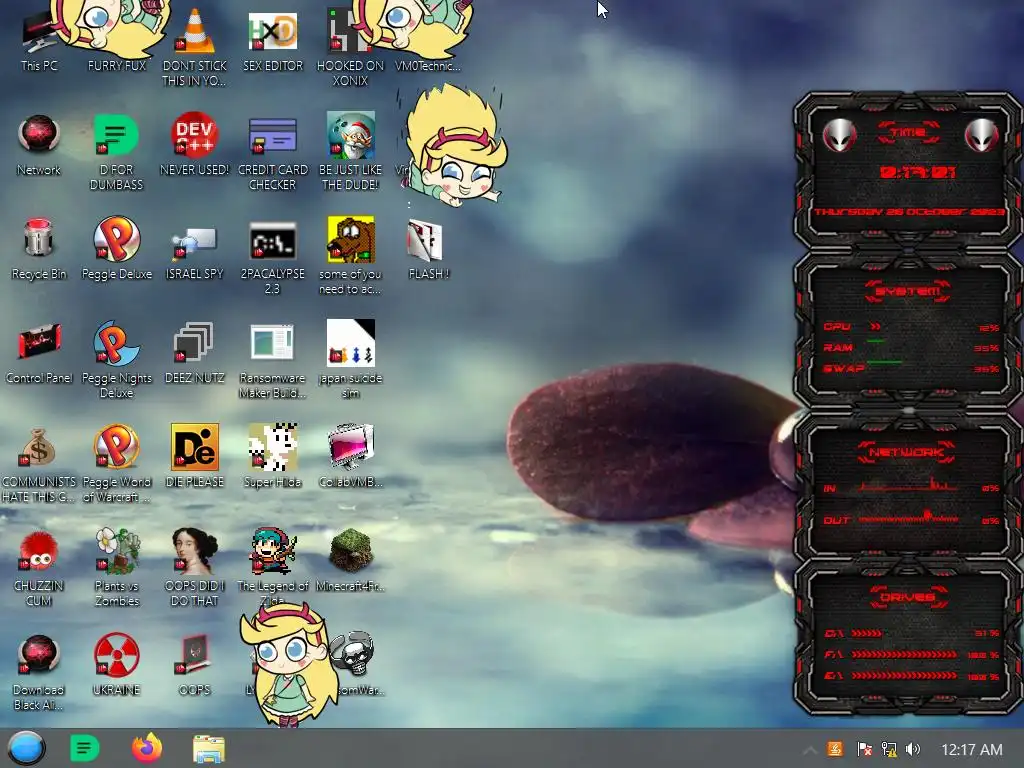Click the SYSTEM header on the widget

(x=908, y=291)
